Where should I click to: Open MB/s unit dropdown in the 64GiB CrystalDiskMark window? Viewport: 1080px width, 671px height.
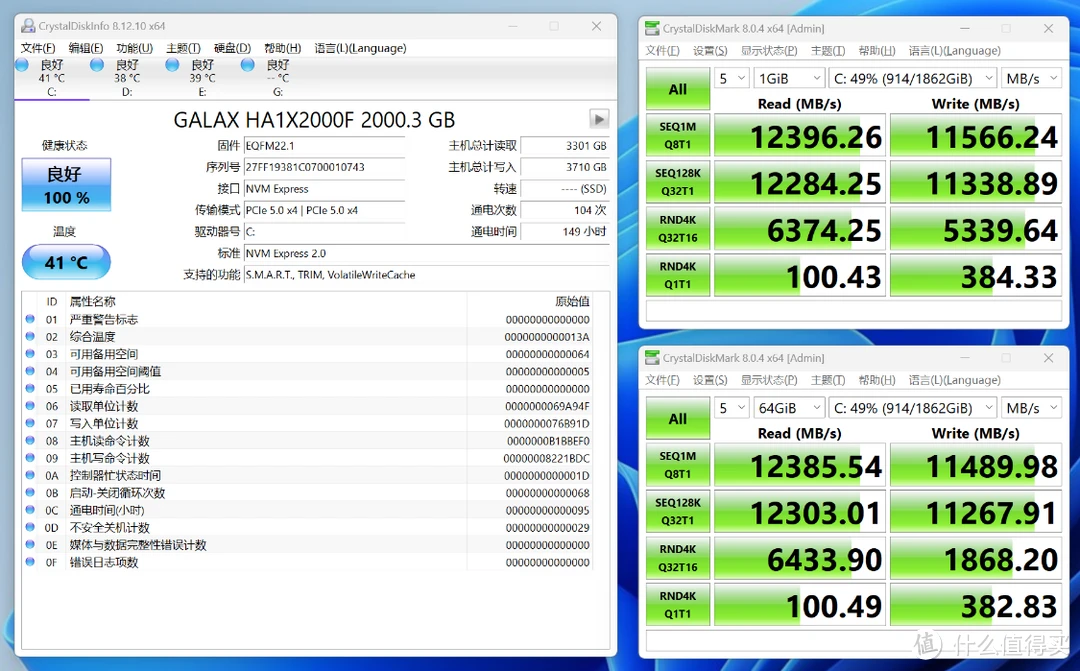(x=1031, y=408)
